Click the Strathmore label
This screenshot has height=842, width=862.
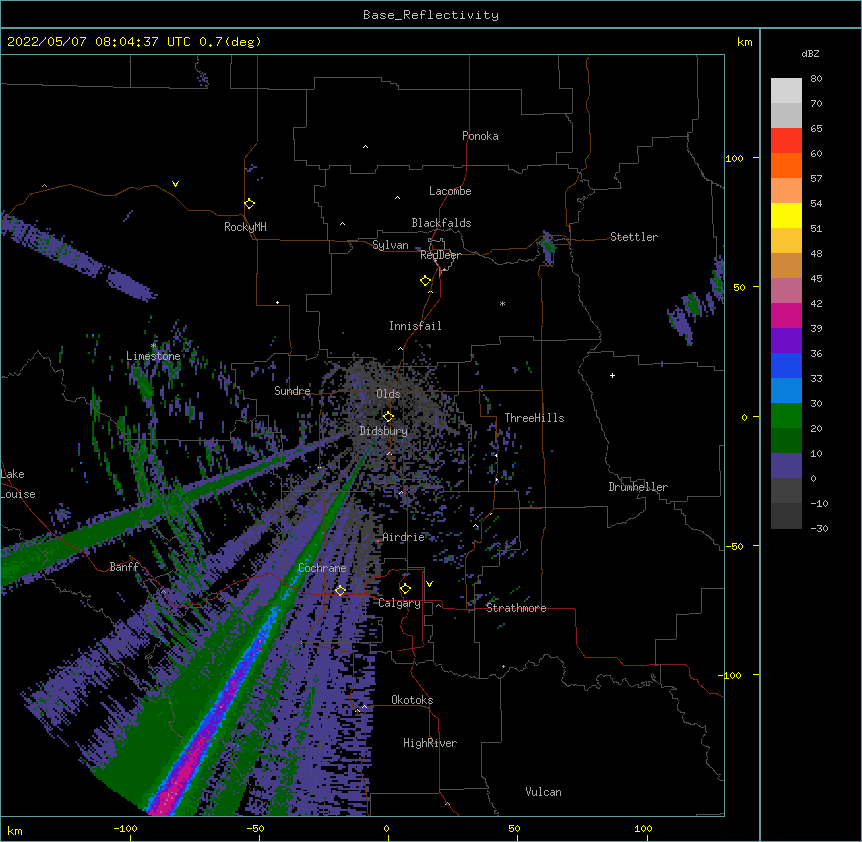point(516,608)
